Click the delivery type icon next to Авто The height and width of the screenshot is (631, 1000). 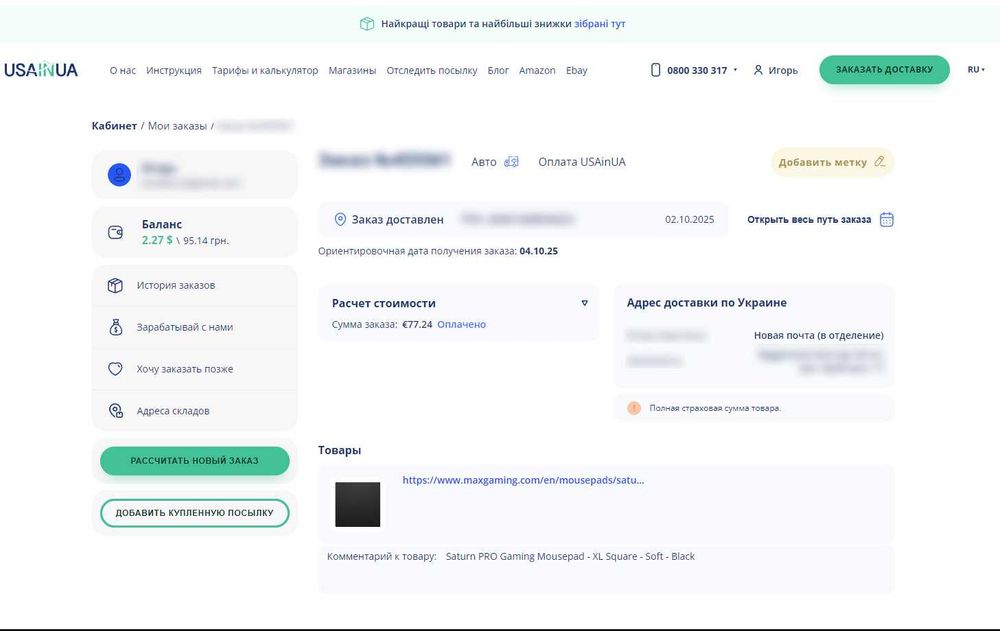[511, 162]
